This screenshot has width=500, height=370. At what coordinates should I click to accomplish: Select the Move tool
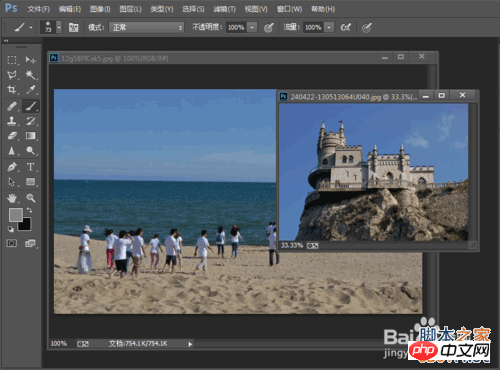31,60
